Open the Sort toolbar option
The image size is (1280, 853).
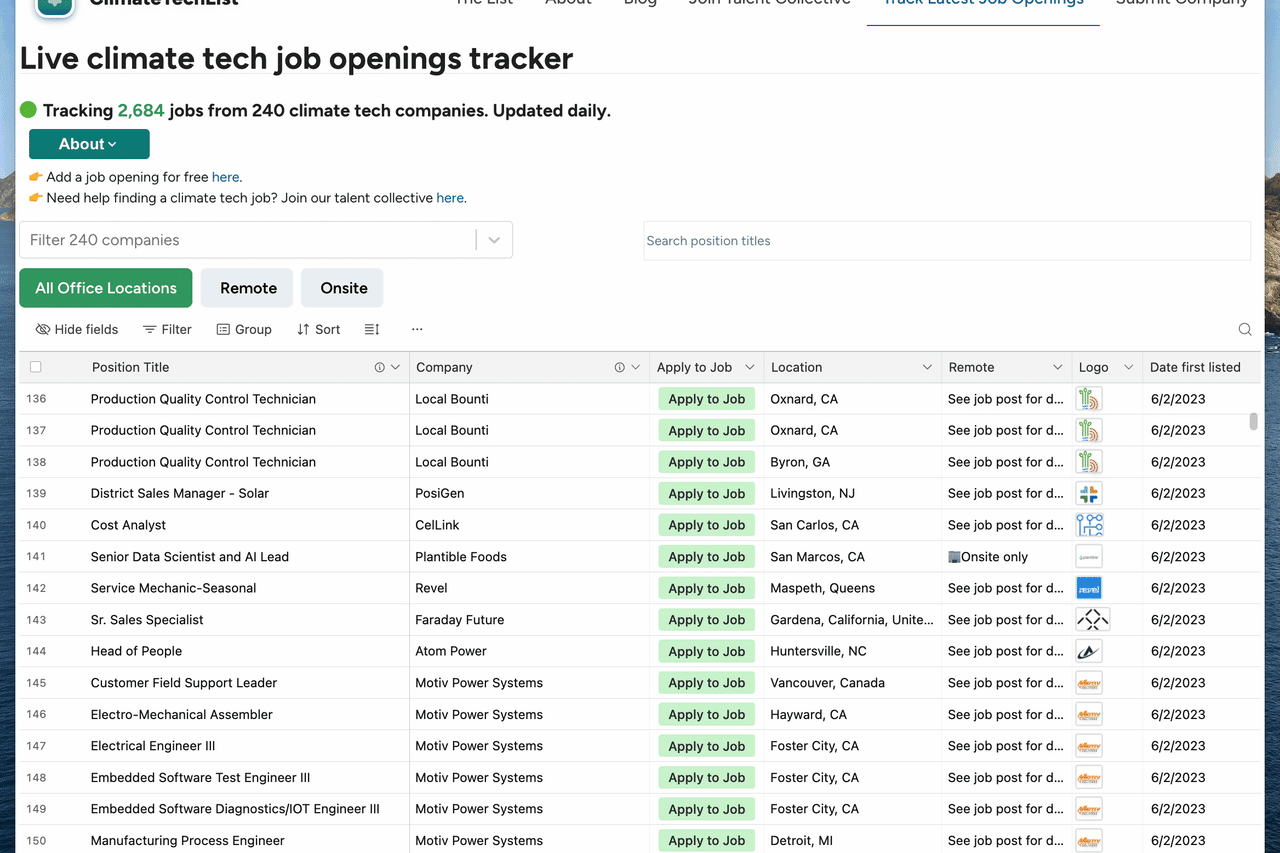tap(318, 329)
